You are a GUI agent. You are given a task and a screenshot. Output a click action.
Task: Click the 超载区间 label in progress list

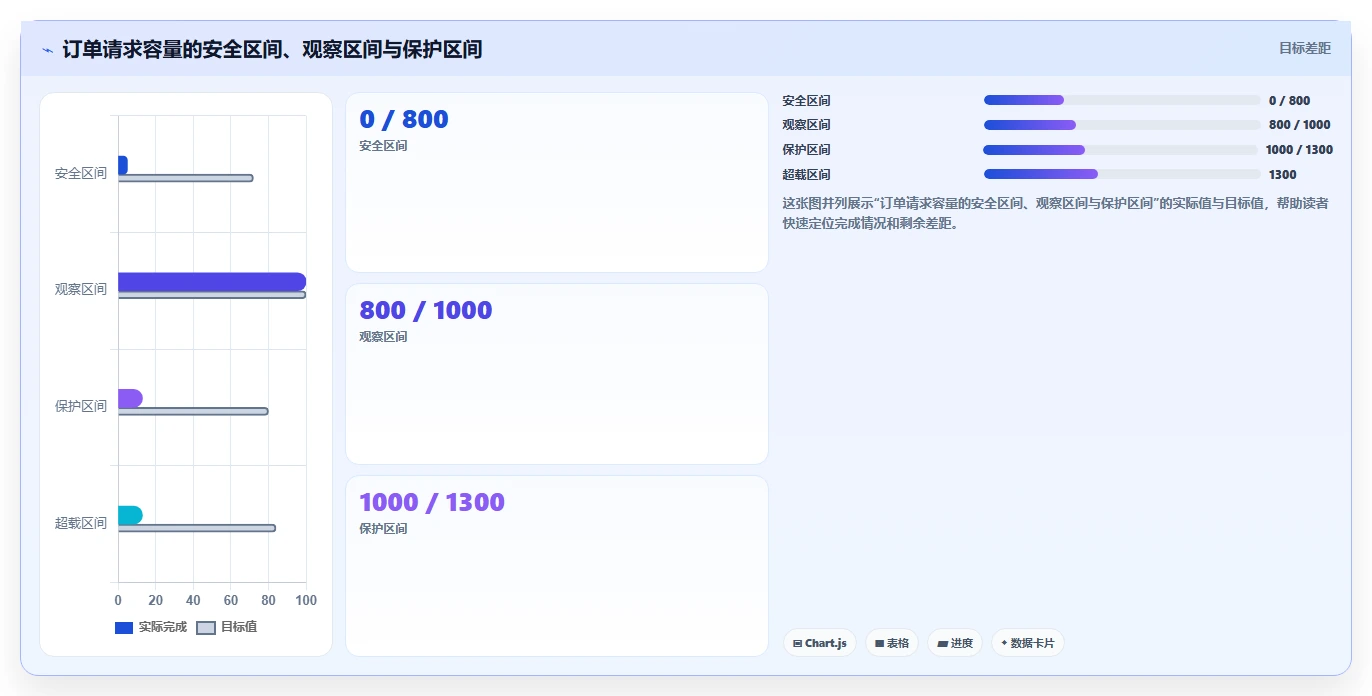point(806,175)
